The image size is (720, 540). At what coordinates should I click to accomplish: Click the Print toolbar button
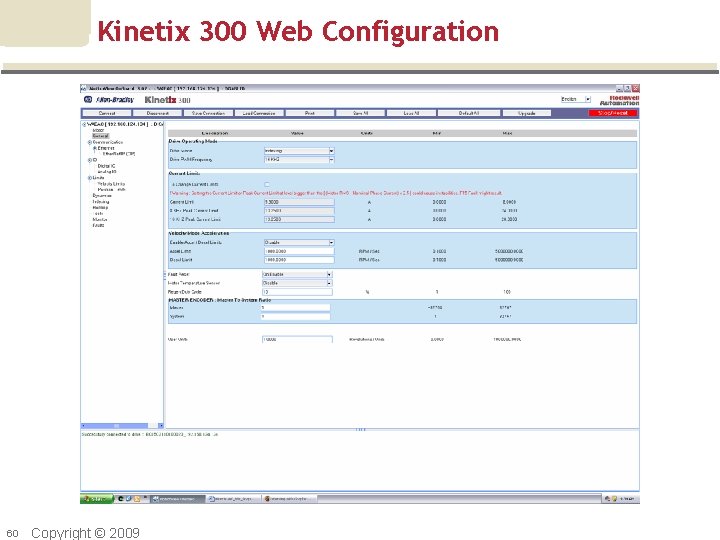310,113
